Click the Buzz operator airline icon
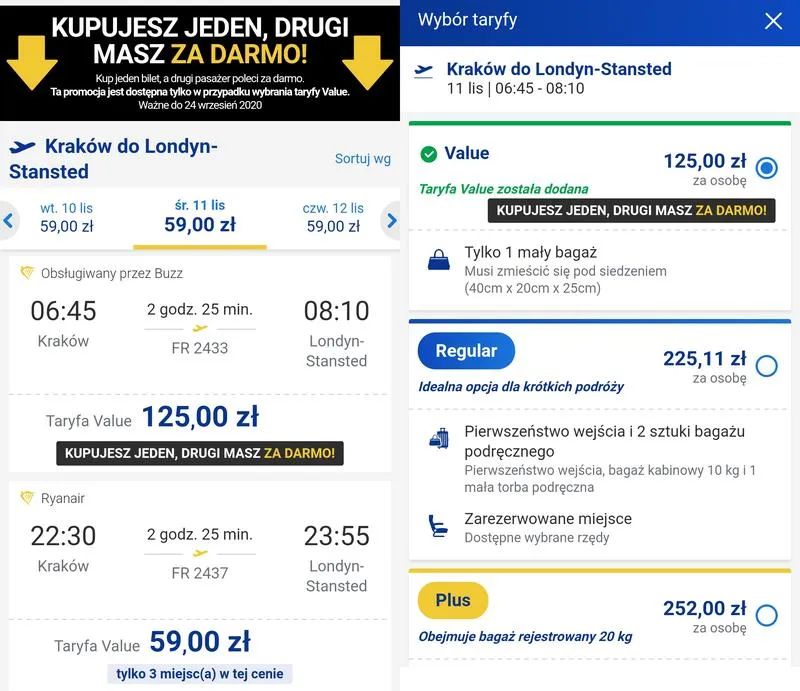The height and width of the screenshot is (691, 800). pyautogui.click(x=24, y=272)
